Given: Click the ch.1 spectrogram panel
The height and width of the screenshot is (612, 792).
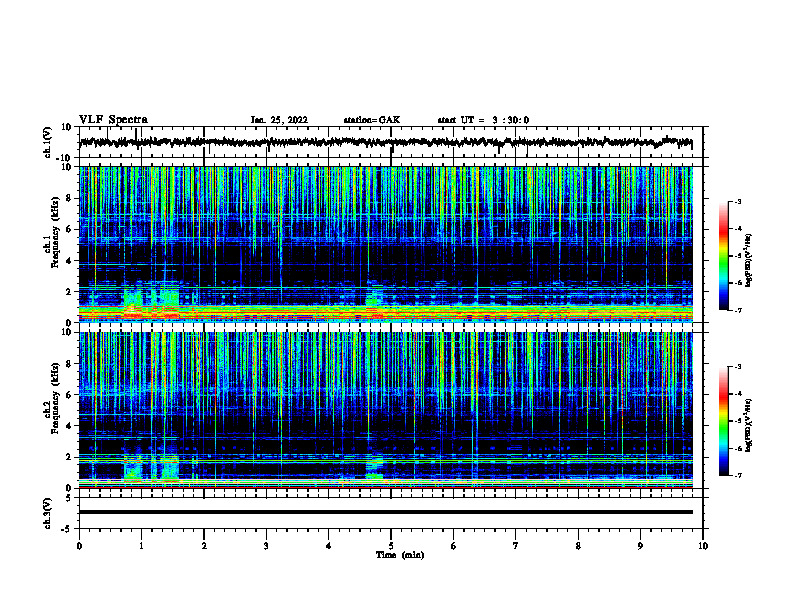Looking at the screenshot, I should point(385,244).
